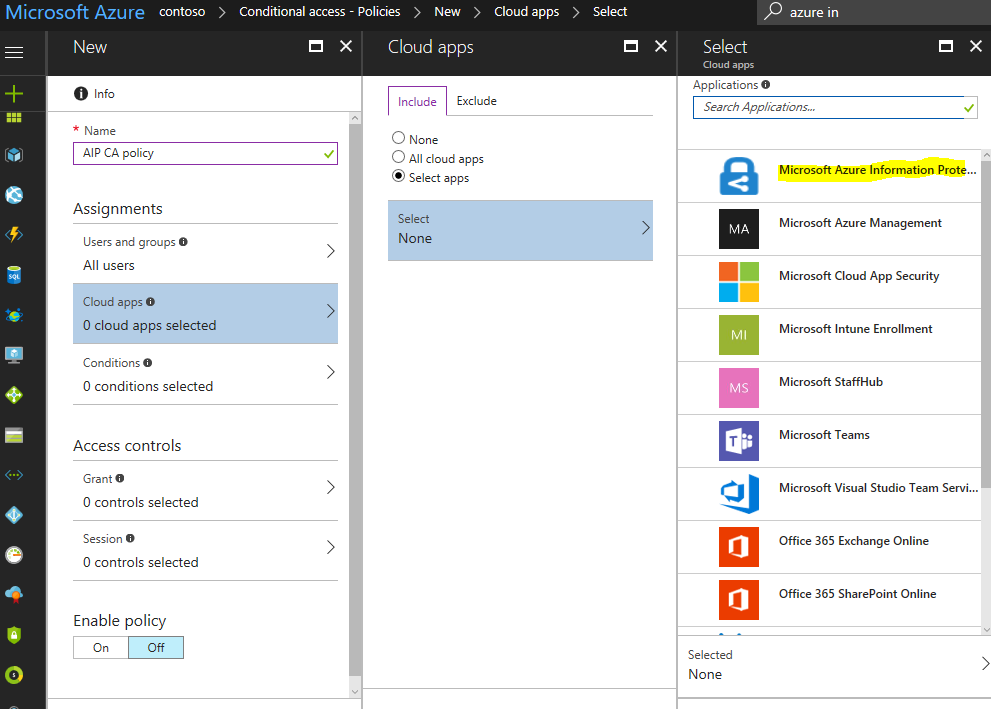Open the sidebar hamburger menu
Viewport: 991px width, 709px height.
click(x=14, y=52)
